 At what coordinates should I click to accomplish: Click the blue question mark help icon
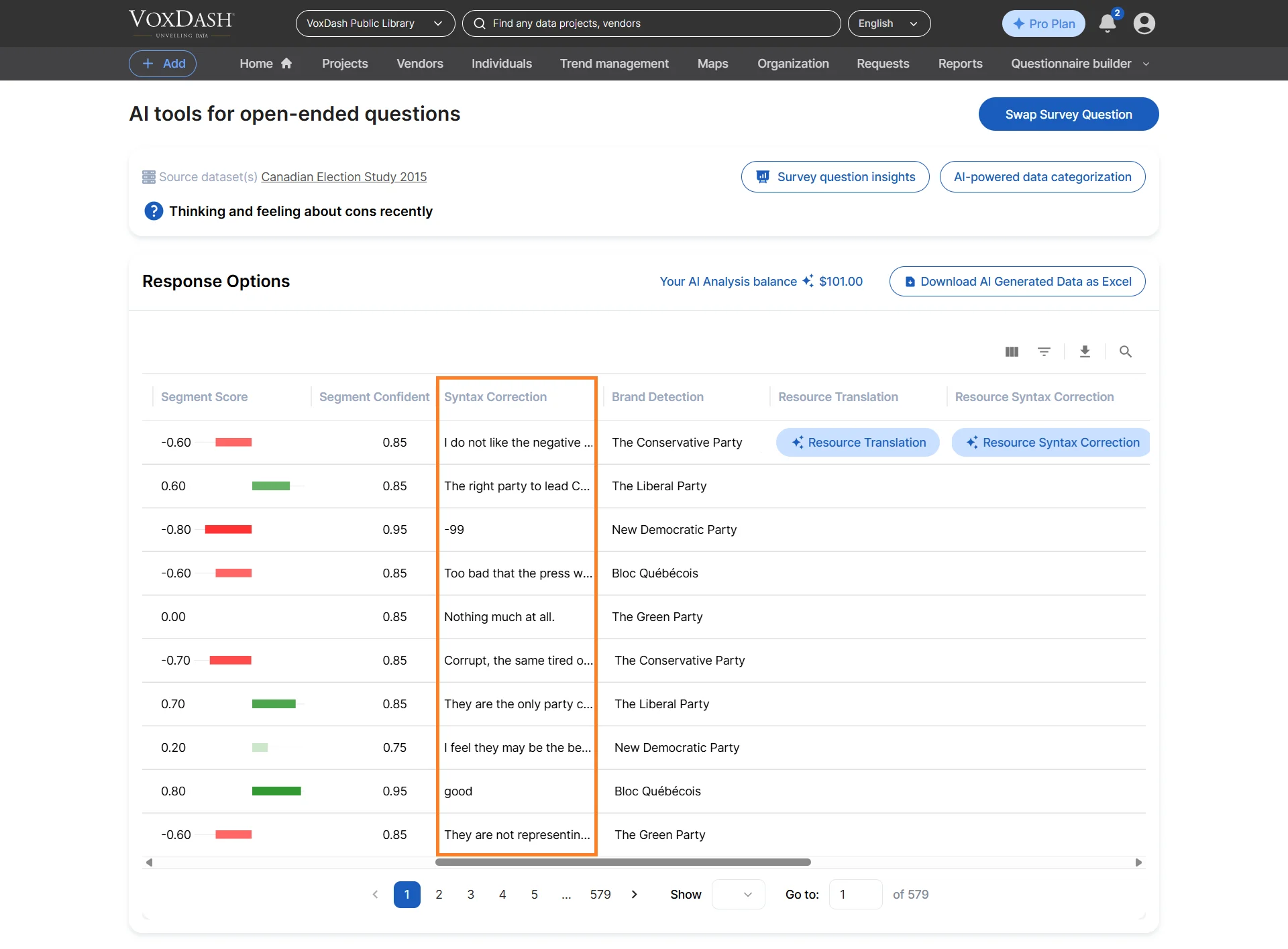click(x=154, y=211)
